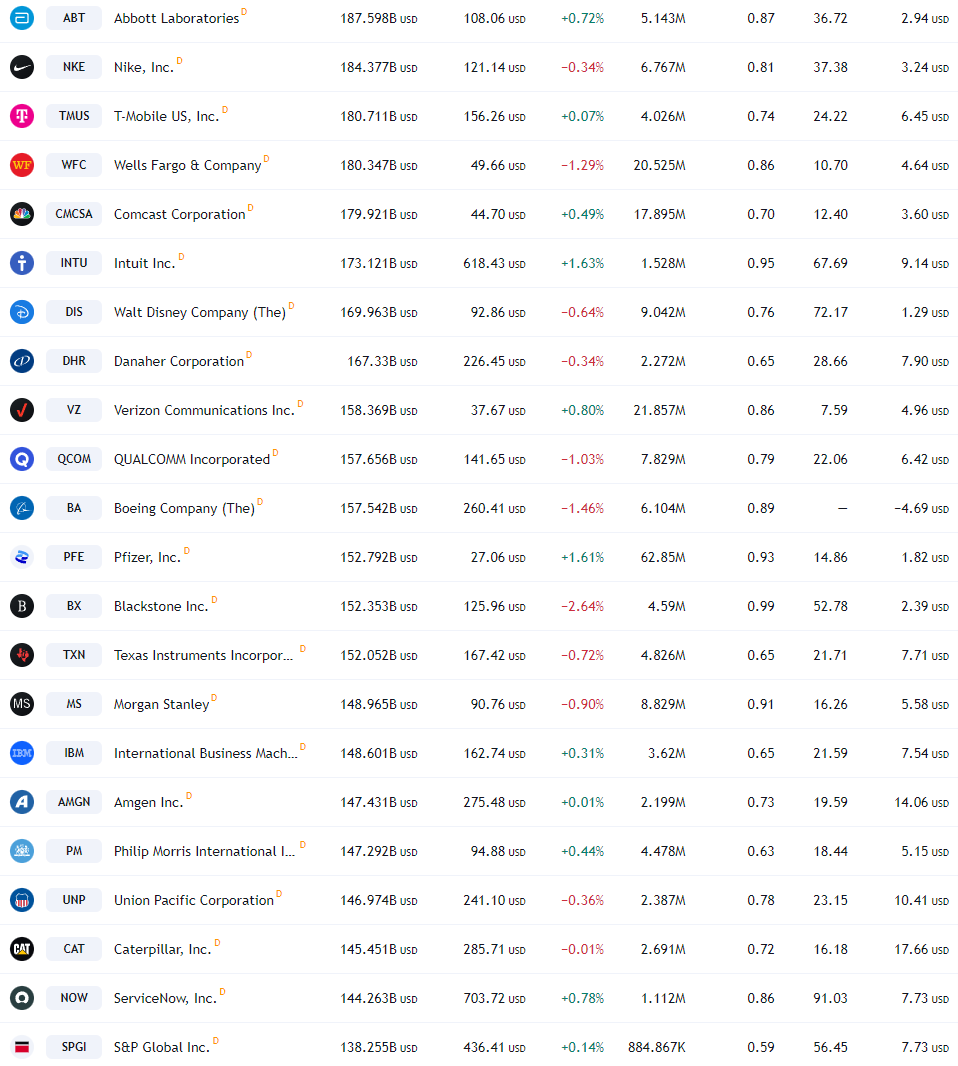Open the WFC ticker badge
This screenshot has height=1066, width=958.
74,165
